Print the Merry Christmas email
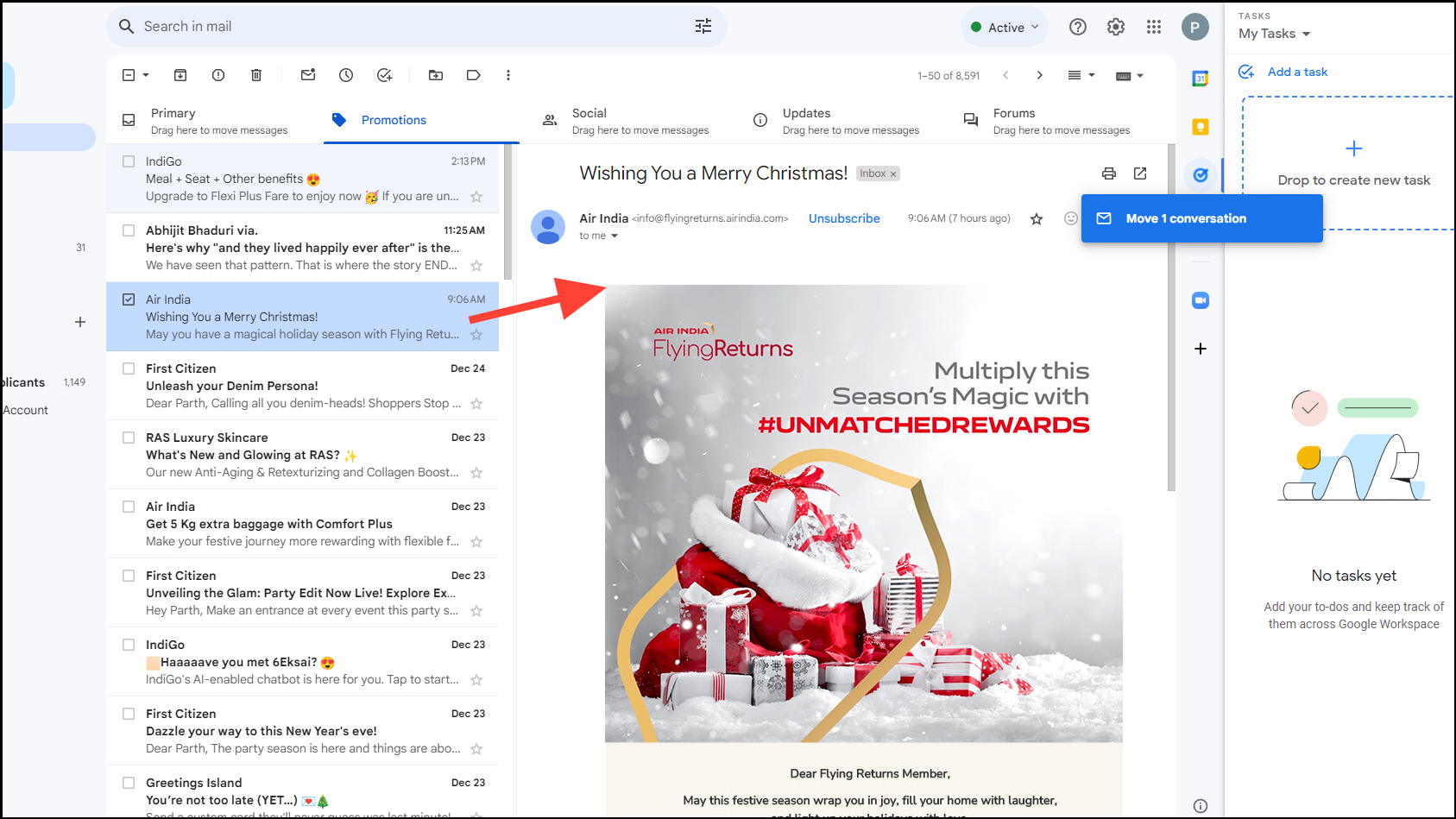Screen dimensions: 1456x819 point(1109,173)
